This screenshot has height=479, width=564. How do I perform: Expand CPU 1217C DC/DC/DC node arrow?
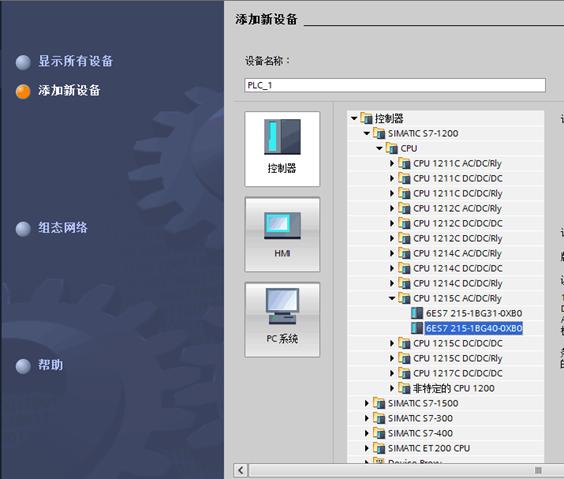point(392,373)
